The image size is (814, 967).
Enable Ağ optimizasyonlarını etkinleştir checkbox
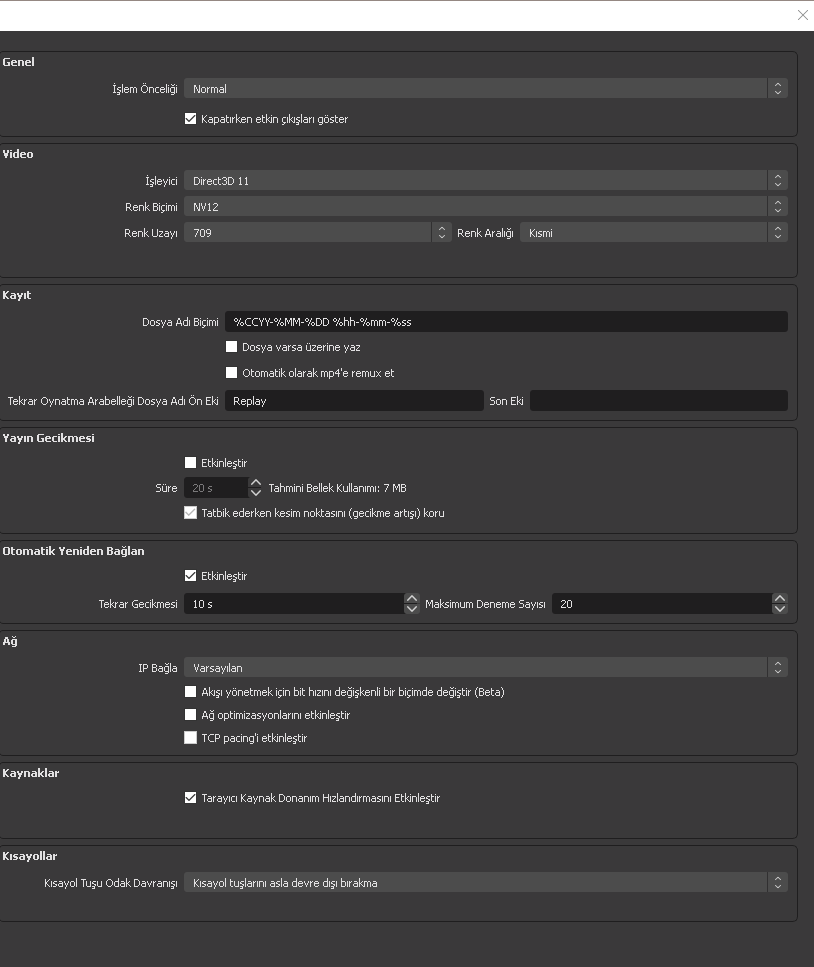pyautogui.click(x=191, y=715)
